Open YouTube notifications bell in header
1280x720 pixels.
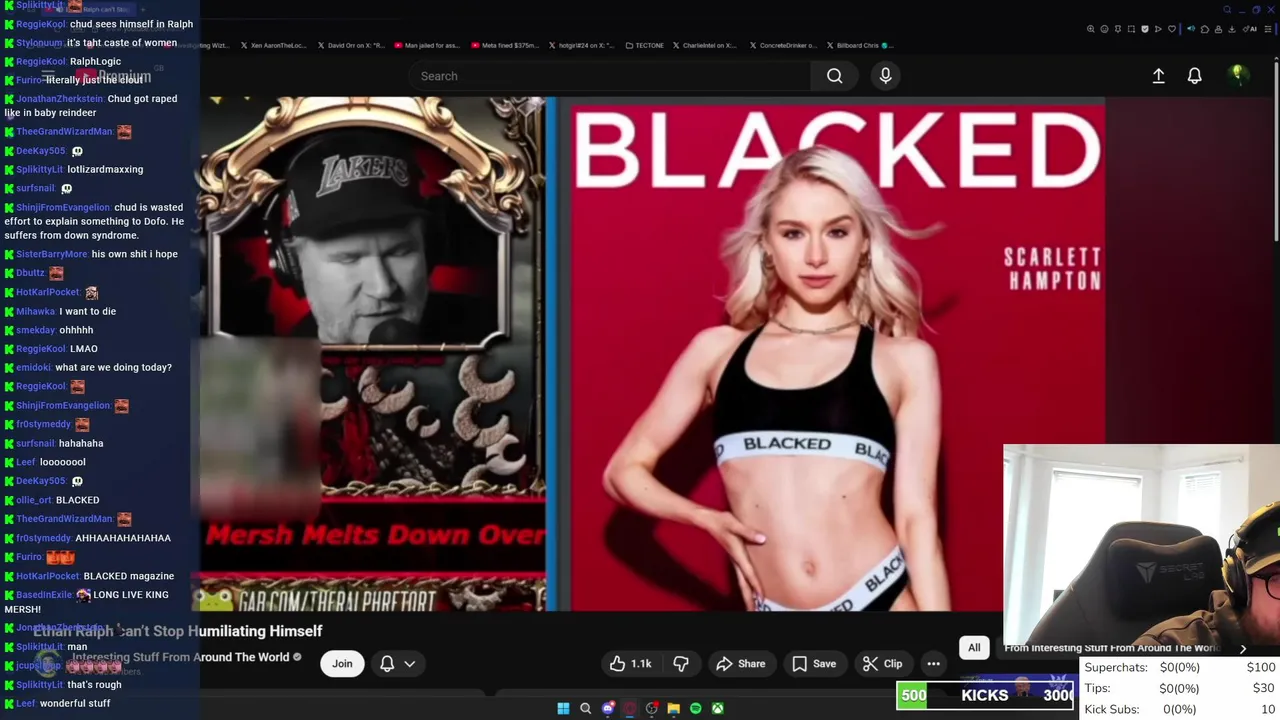pos(1194,76)
